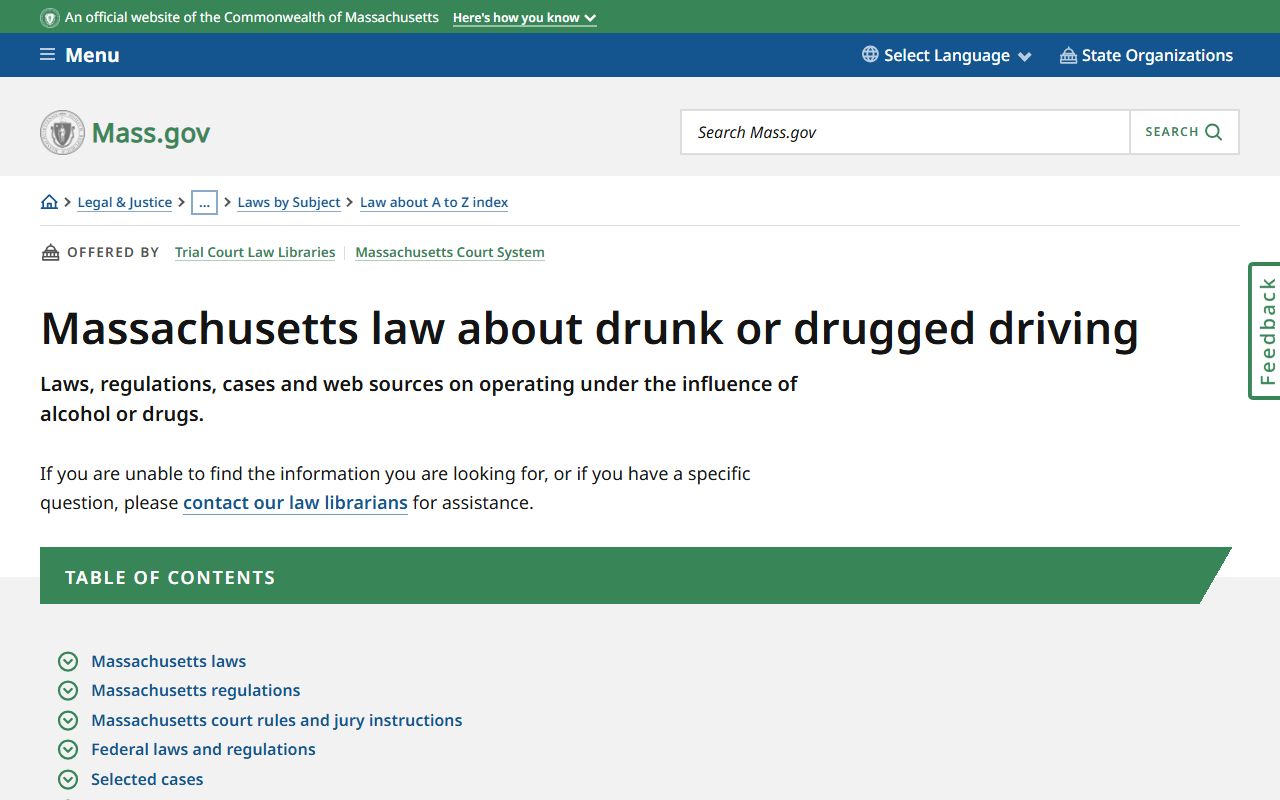Click chevron icon beside court rules and jury instructions
Screen dimensions: 1280x800
(x=68, y=720)
